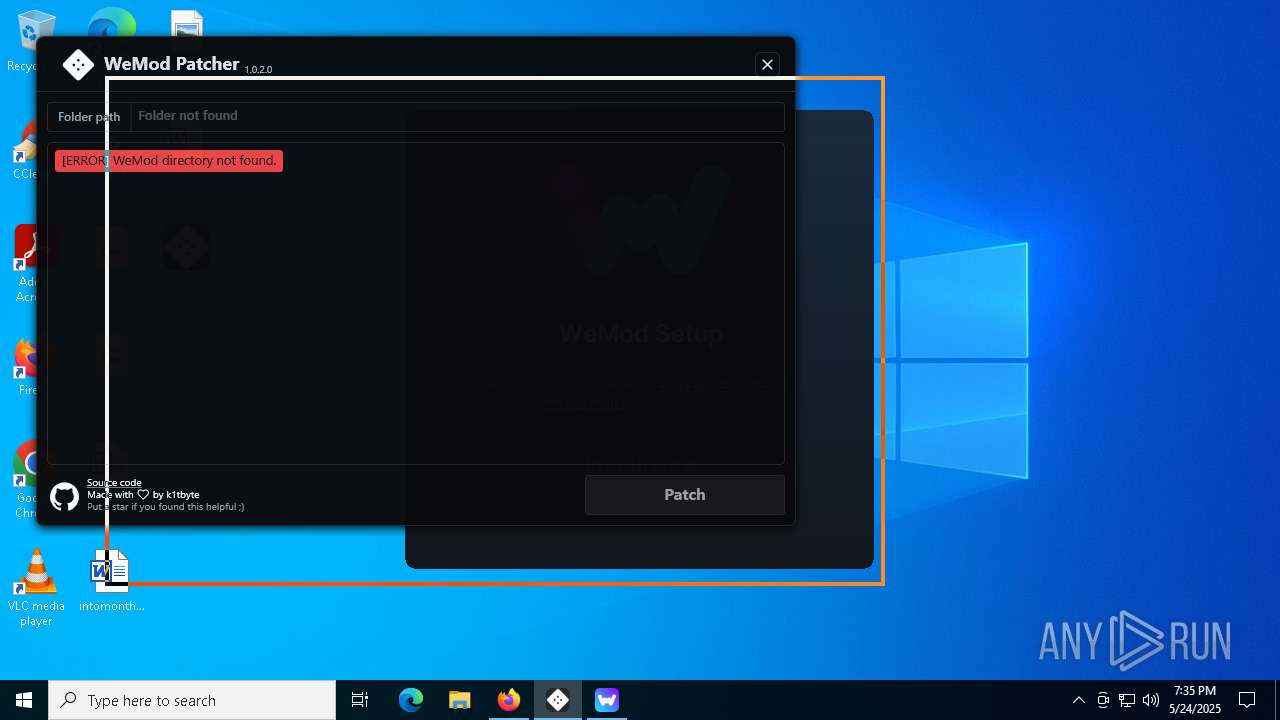The image size is (1280, 720).
Task: Select the WeMod directory not found error
Action: [169, 161]
